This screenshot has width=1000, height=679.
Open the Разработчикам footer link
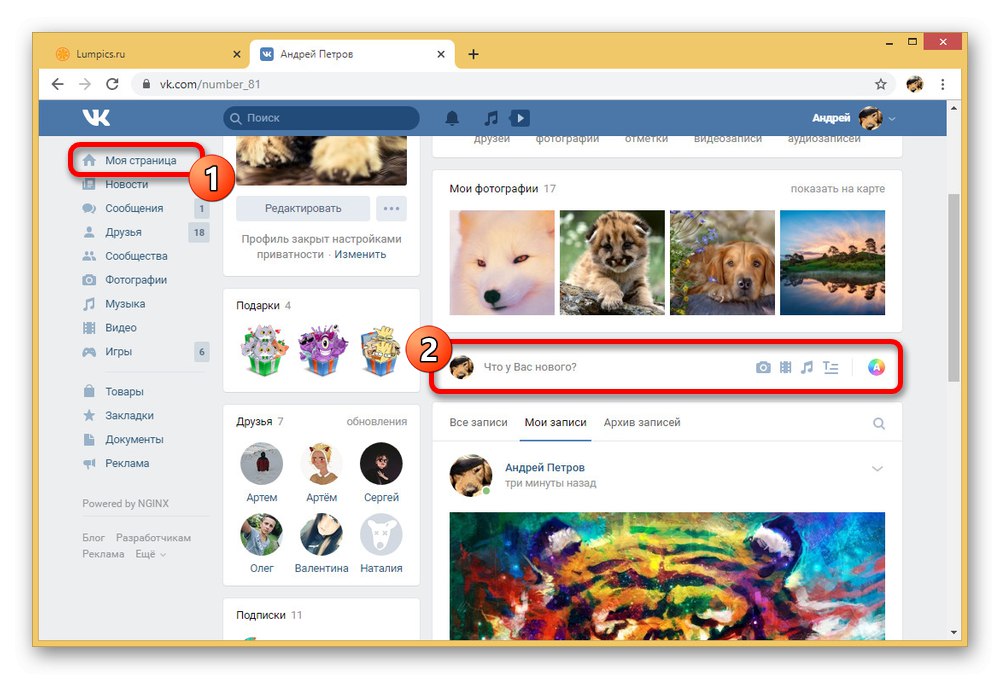(153, 537)
